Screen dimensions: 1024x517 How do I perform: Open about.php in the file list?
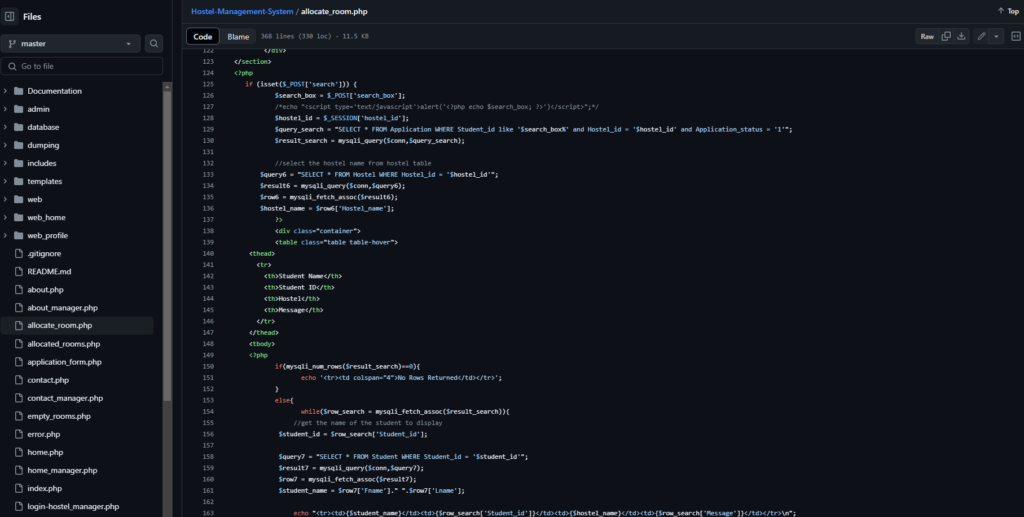point(45,290)
